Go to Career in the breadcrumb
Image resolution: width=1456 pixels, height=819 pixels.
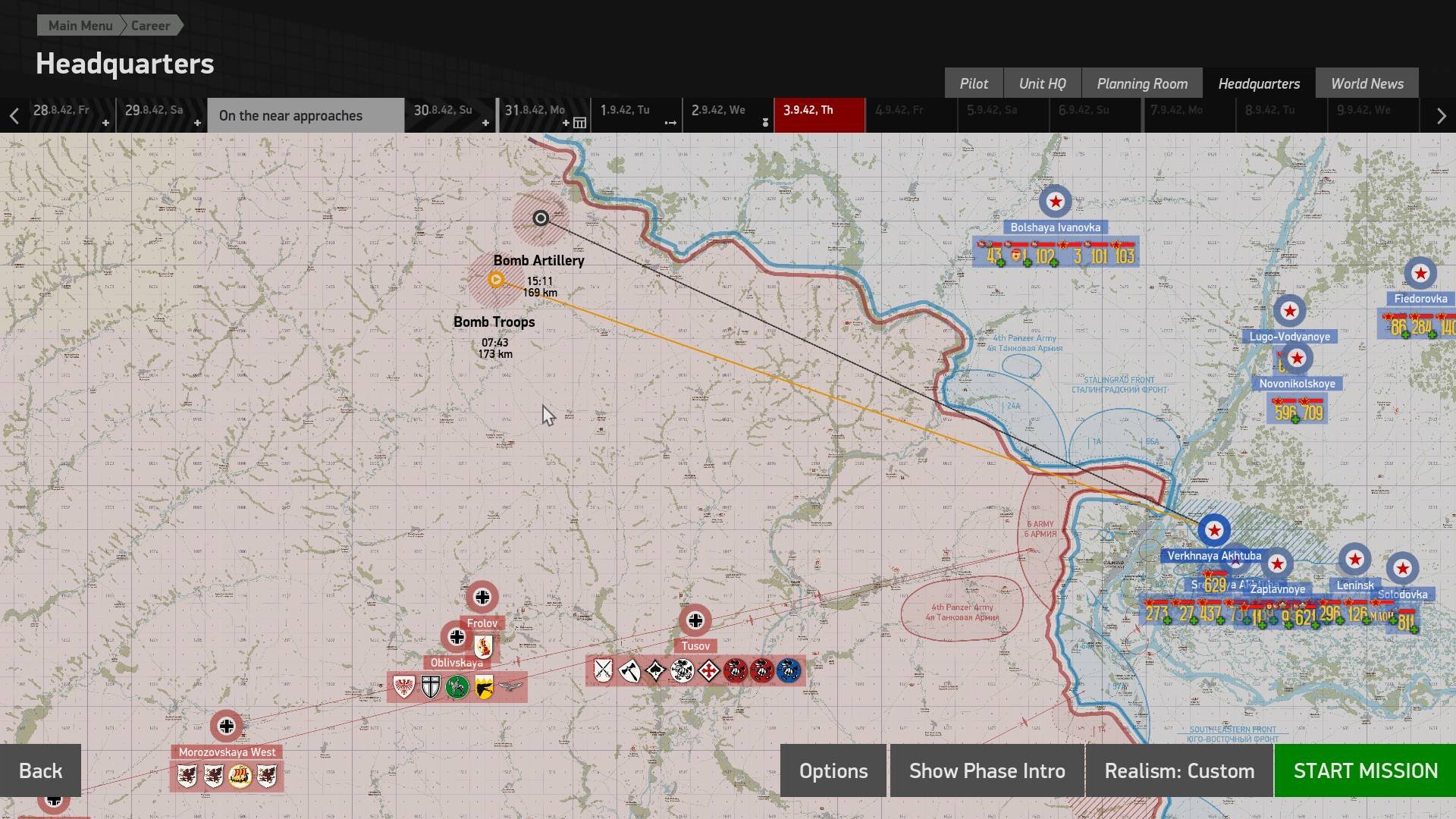150,26
